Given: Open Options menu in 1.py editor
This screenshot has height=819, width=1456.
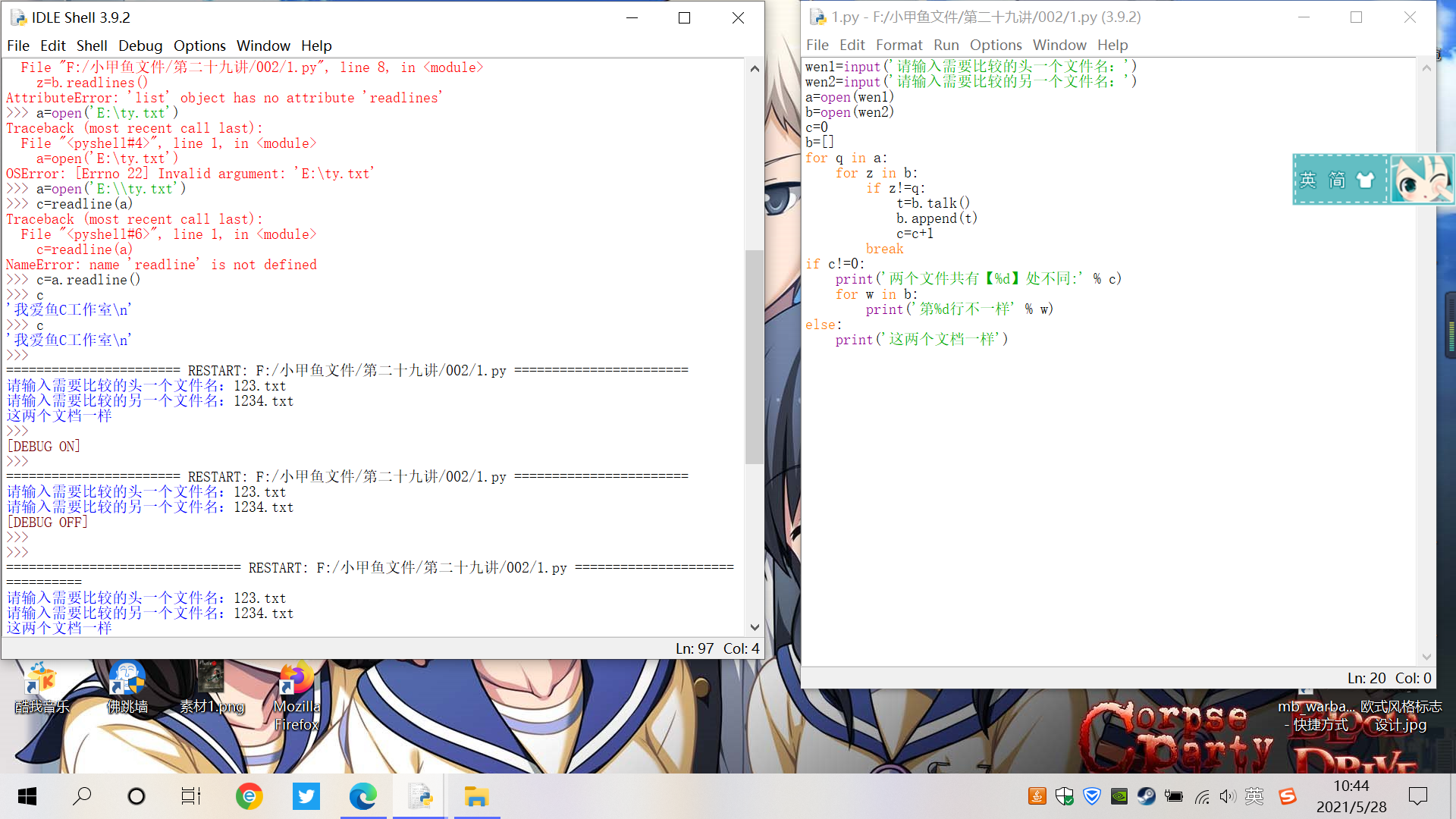Looking at the screenshot, I should pos(996,45).
